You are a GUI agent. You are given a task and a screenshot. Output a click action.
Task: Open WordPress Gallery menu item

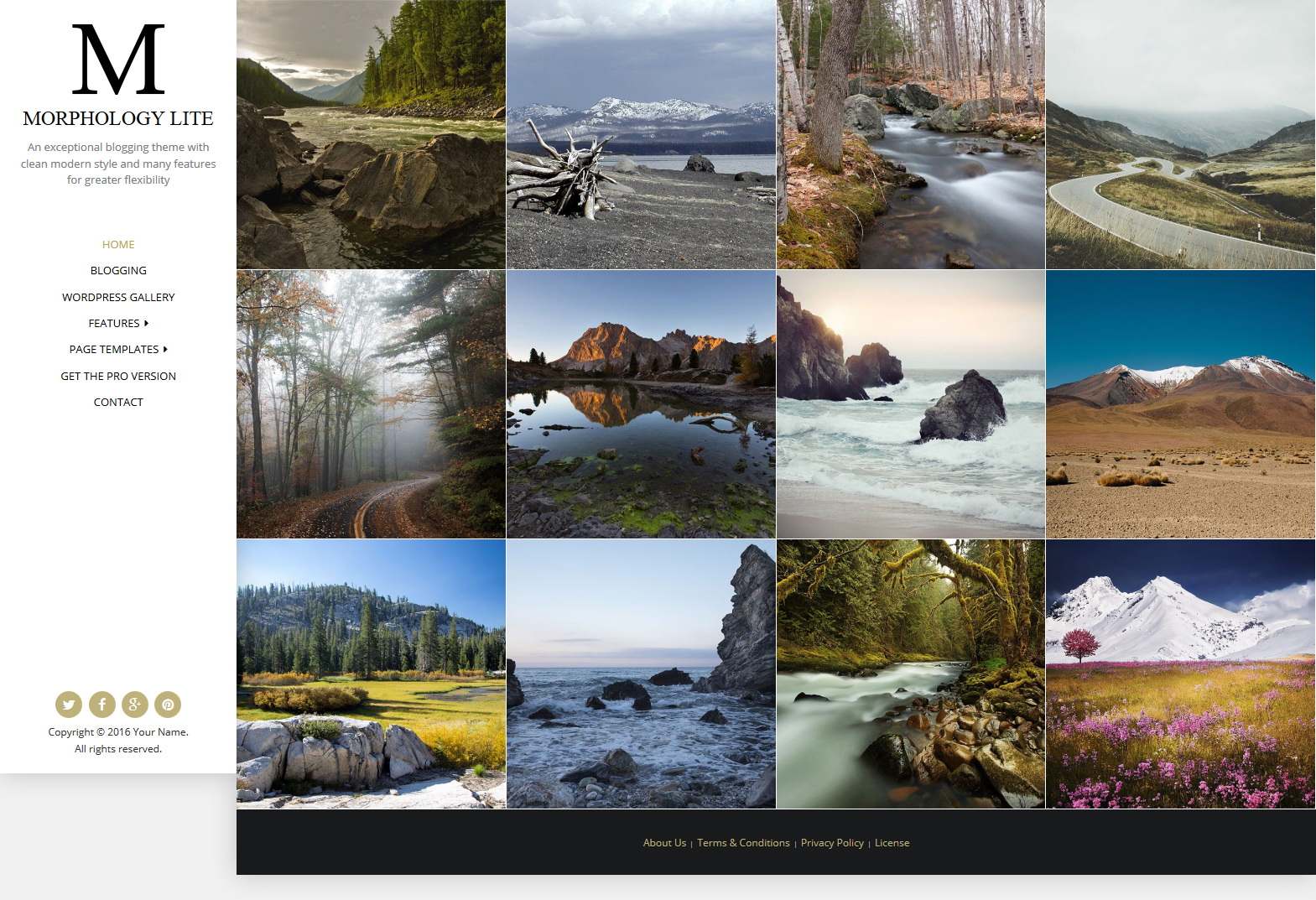tap(118, 297)
